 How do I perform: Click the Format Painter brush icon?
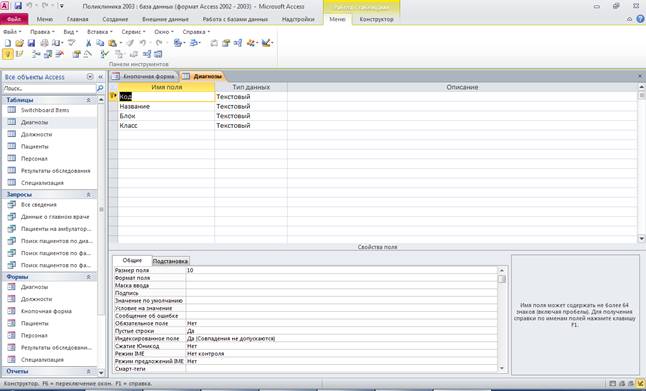(x=130, y=43)
